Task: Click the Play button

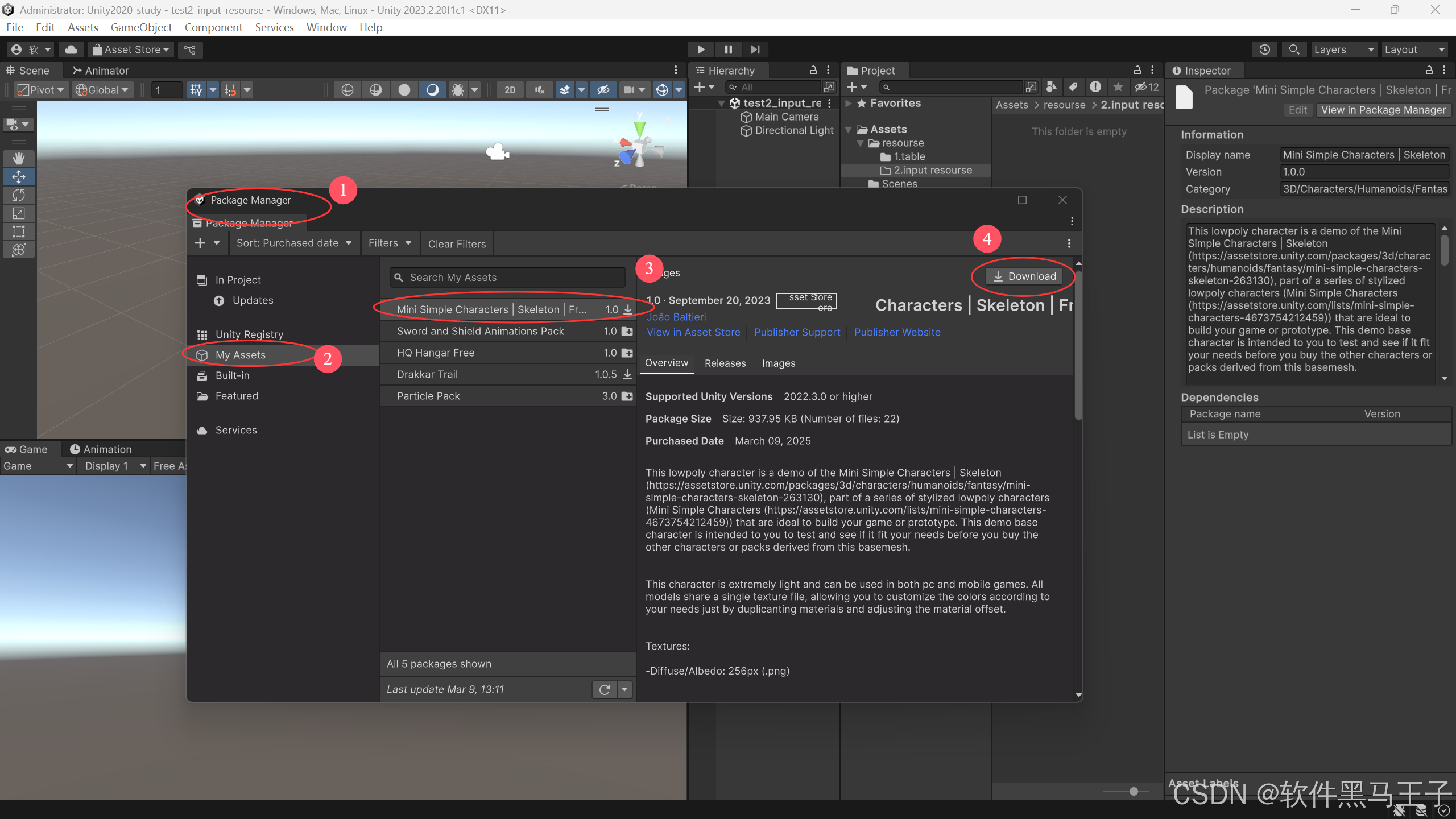Action: click(701, 49)
